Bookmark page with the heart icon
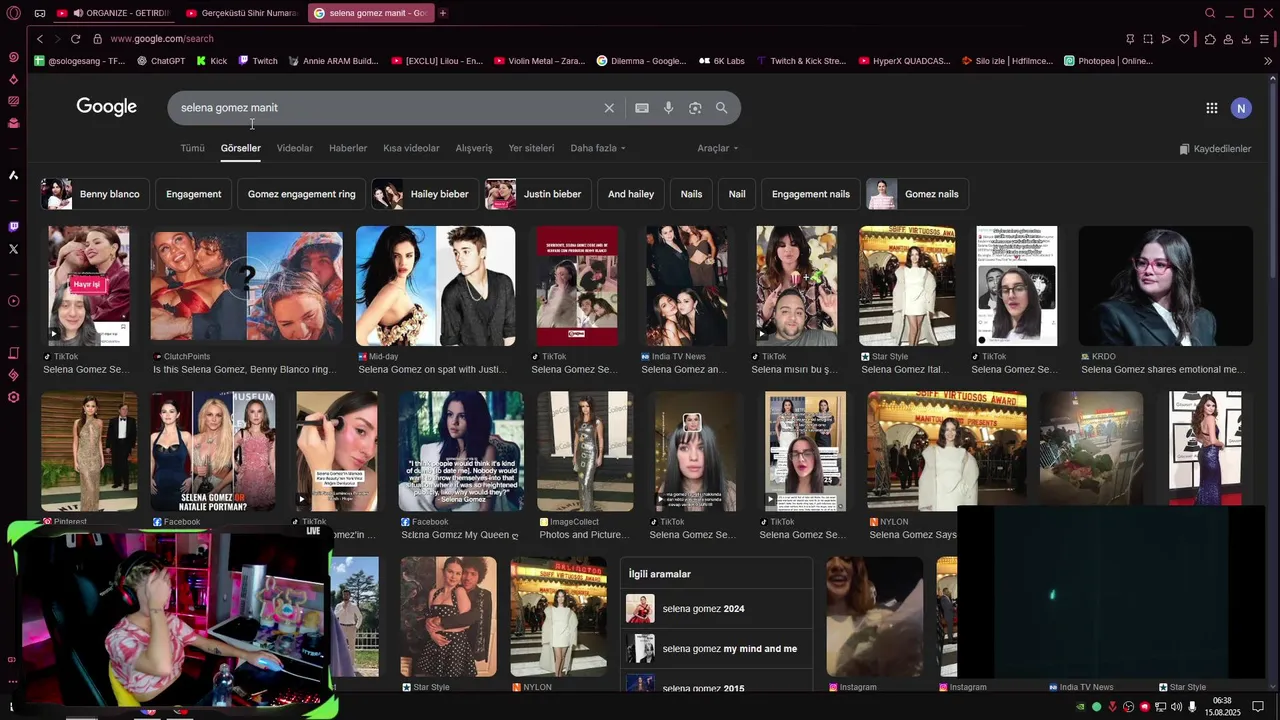Image resolution: width=1280 pixels, height=720 pixels. click(1184, 39)
